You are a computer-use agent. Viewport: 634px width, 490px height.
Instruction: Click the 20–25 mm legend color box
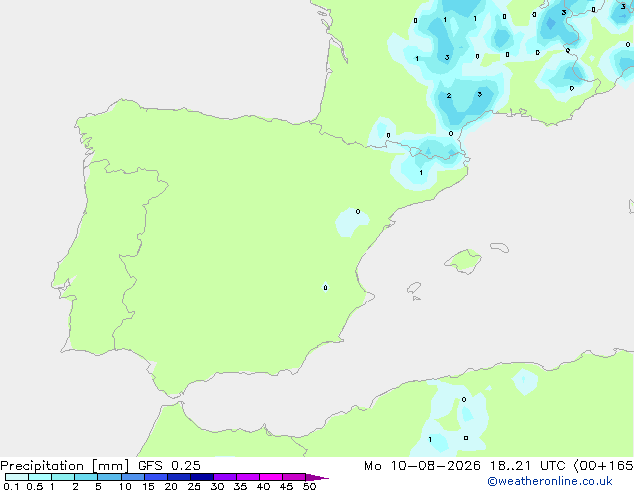click(x=179, y=477)
